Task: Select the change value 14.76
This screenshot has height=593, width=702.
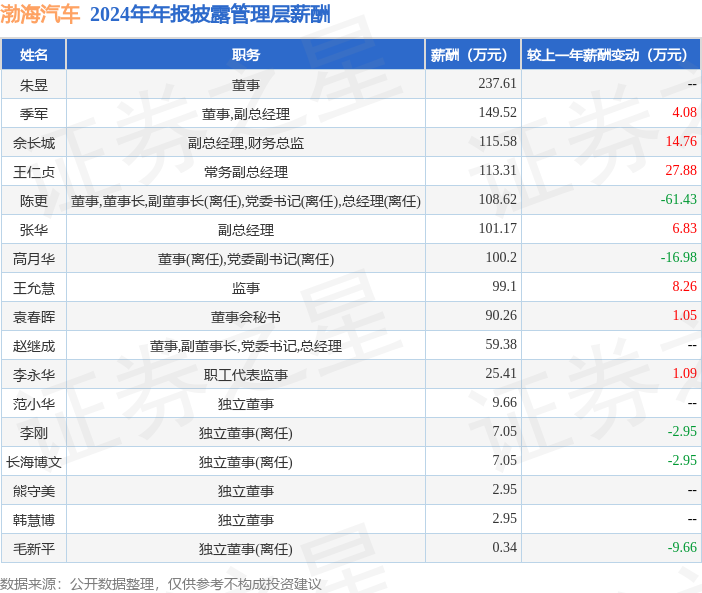Action: tap(681, 141)
